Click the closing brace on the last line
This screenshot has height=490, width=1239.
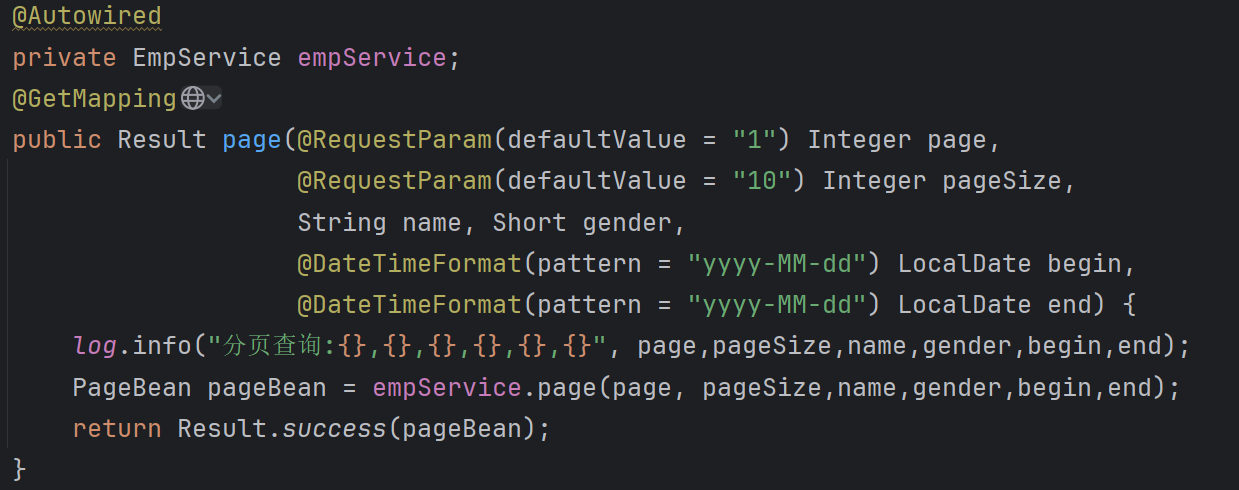click(x=19, y=468)
